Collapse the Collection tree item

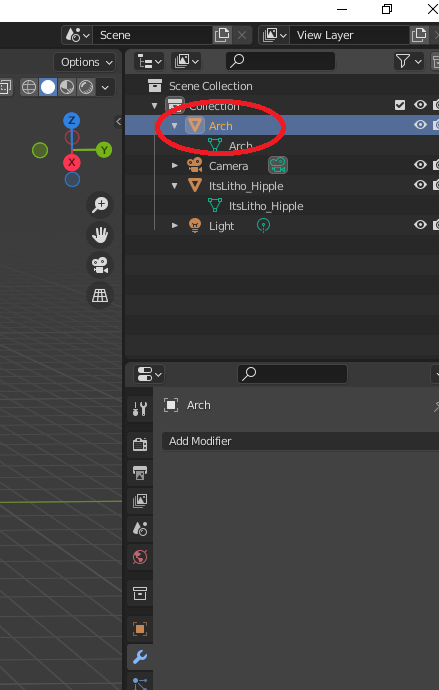click(x=154, y=106)
